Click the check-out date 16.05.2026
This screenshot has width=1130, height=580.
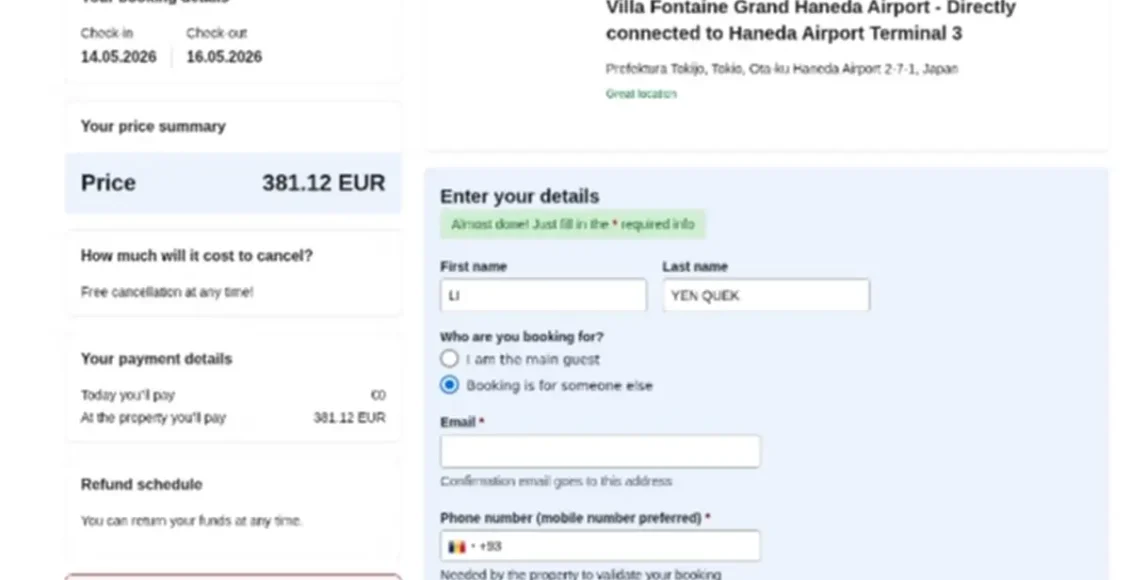[224, 57]
